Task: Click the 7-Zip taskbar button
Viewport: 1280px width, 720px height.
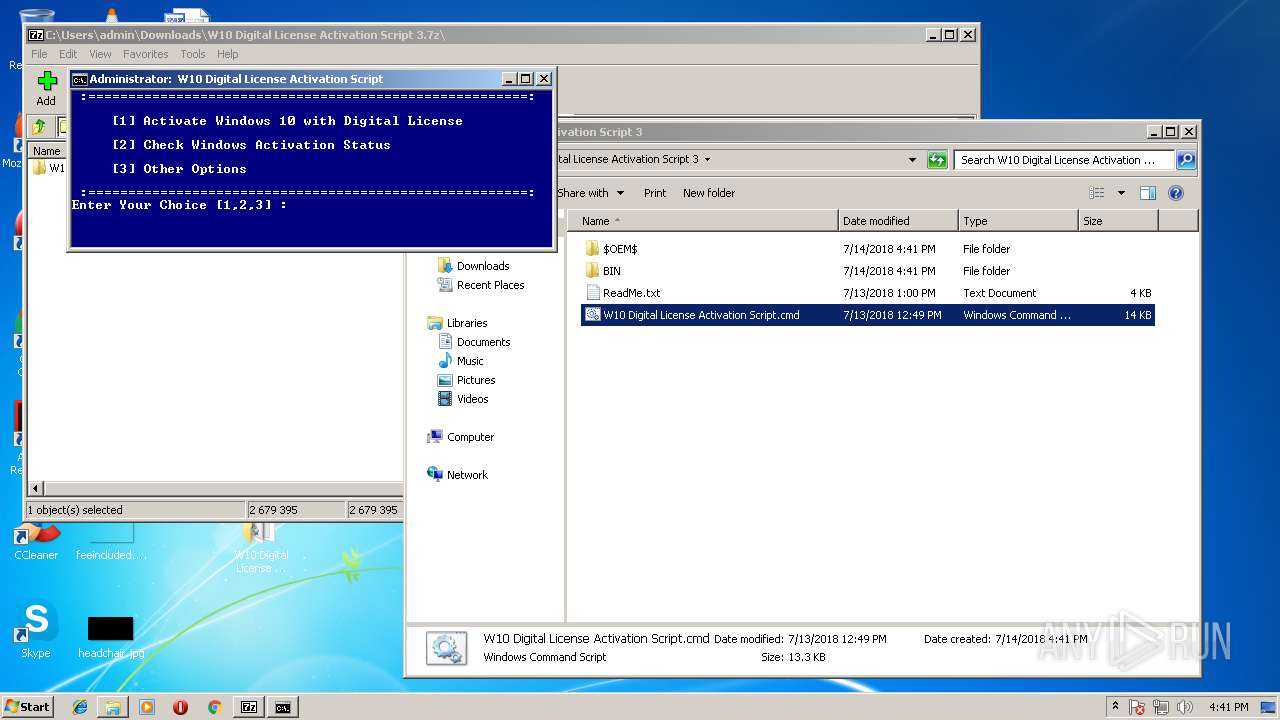Action: coord(249,707)
